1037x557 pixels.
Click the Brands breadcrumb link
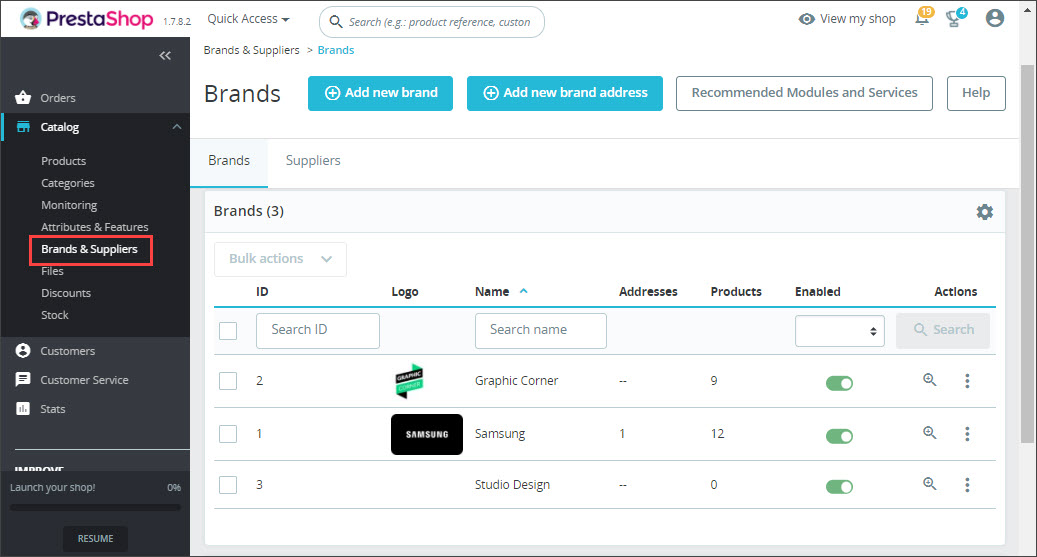[x=336, y=50]
